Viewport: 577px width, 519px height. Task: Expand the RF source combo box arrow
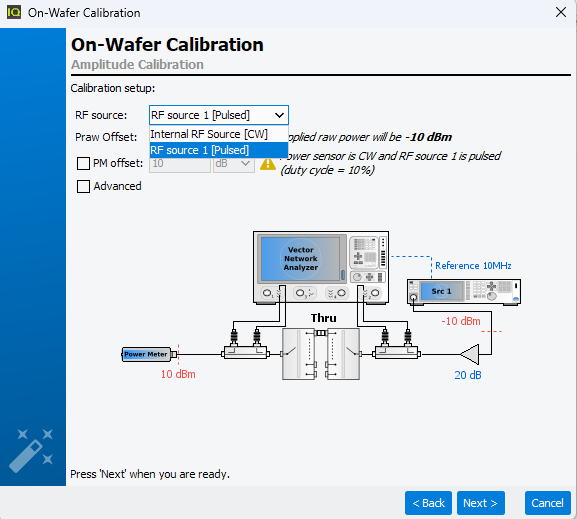click(x=279, y=115)
